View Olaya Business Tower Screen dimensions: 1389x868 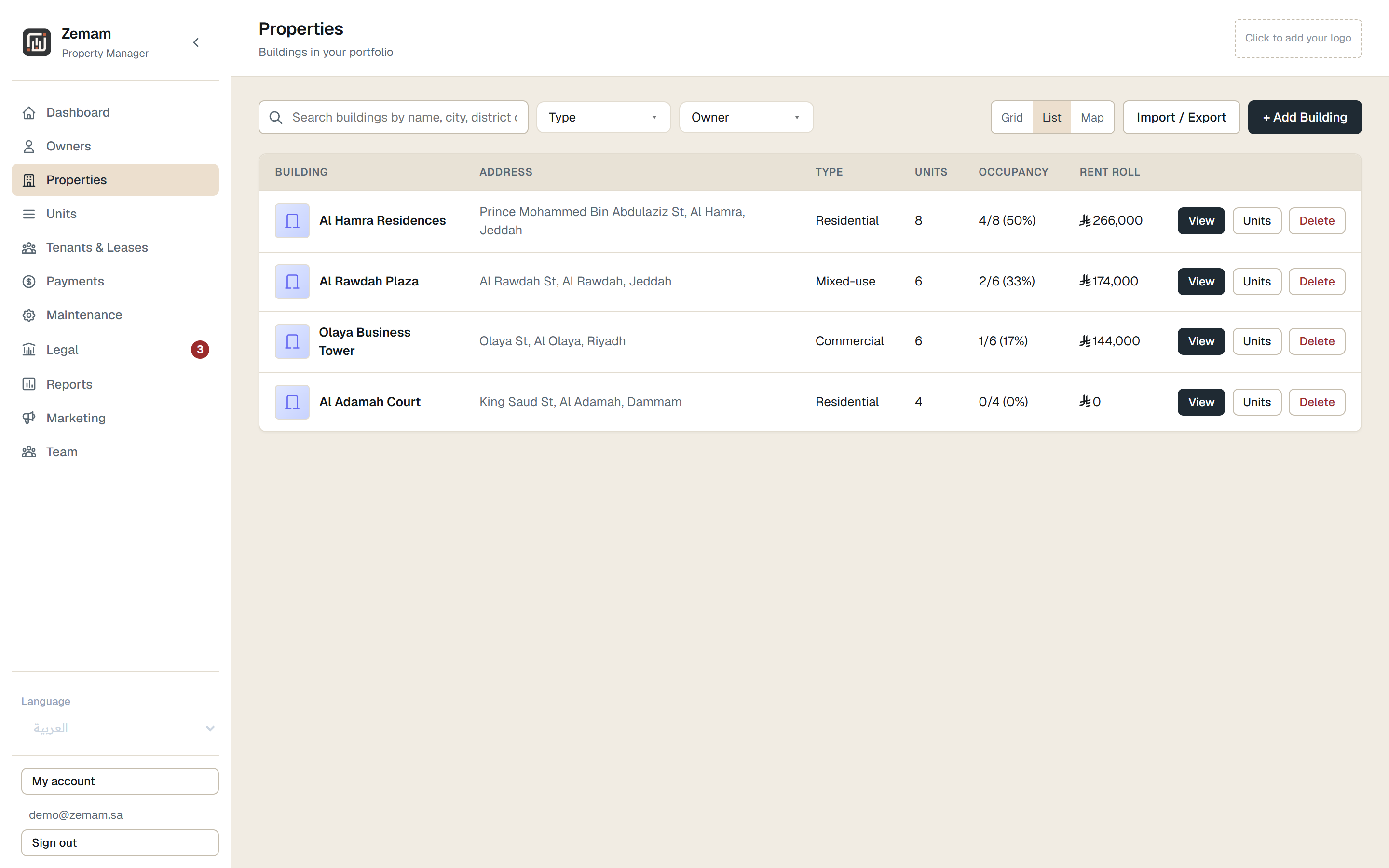(x=1201, y=341)
